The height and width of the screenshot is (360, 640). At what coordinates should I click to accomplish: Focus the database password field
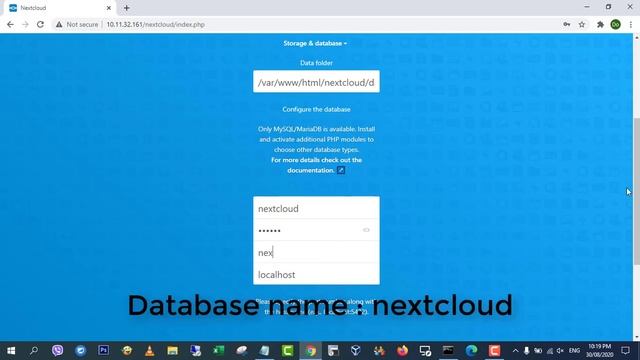(308, 230)
